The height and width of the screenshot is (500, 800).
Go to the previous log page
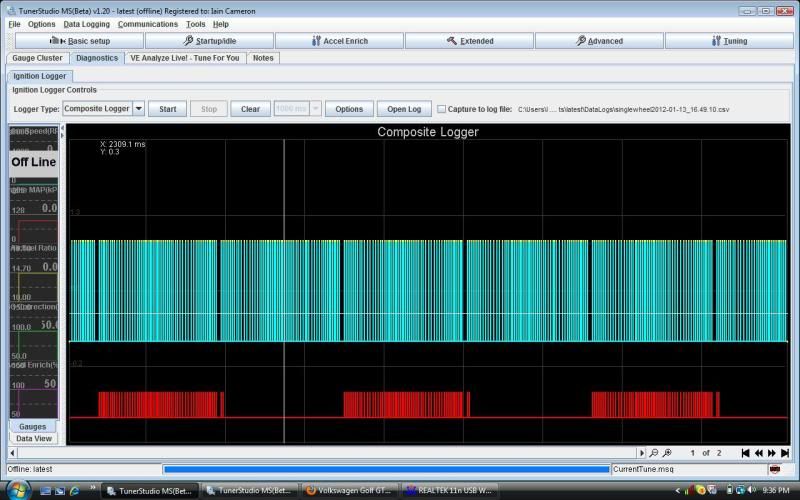(759, 453)
